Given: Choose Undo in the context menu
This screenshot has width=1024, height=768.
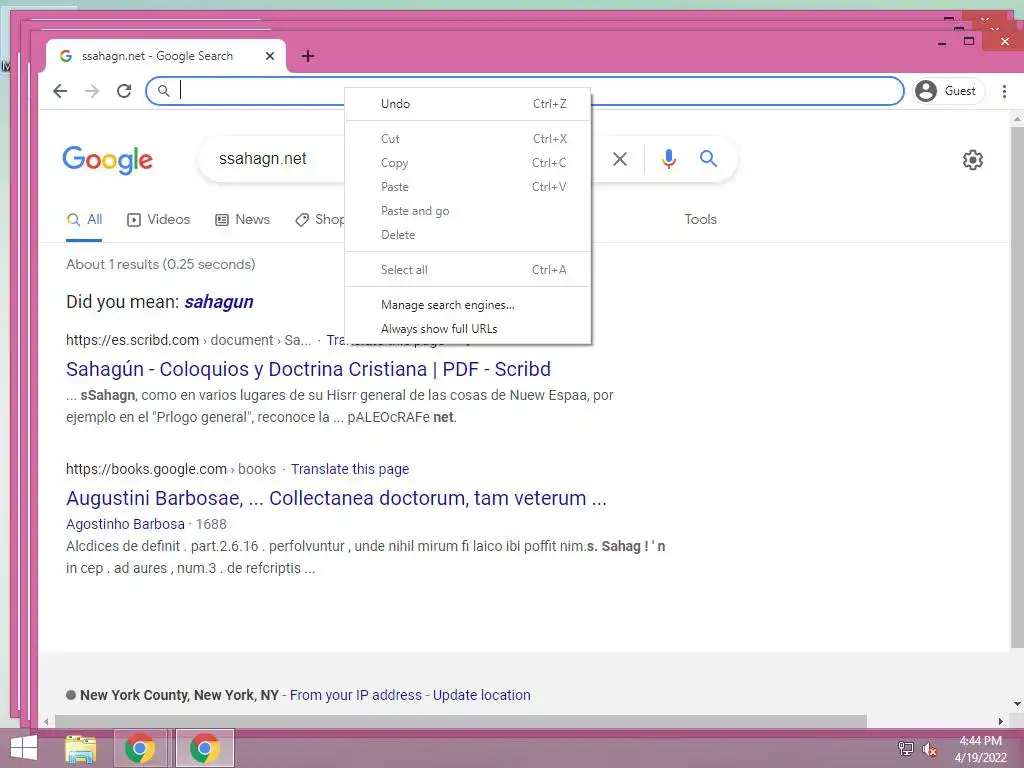Looking at the screenshot, I should click(x=468, y=104).
